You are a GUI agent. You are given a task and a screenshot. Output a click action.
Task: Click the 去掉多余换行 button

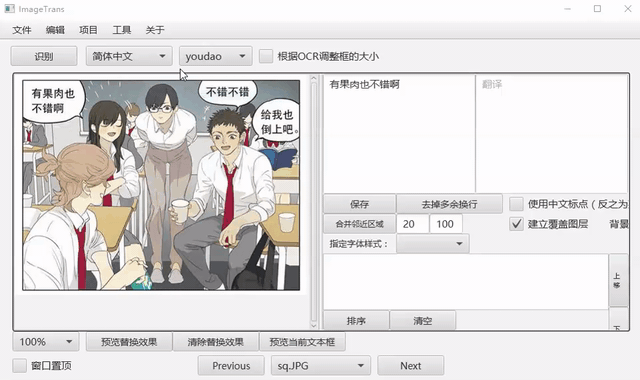point(449,204)
